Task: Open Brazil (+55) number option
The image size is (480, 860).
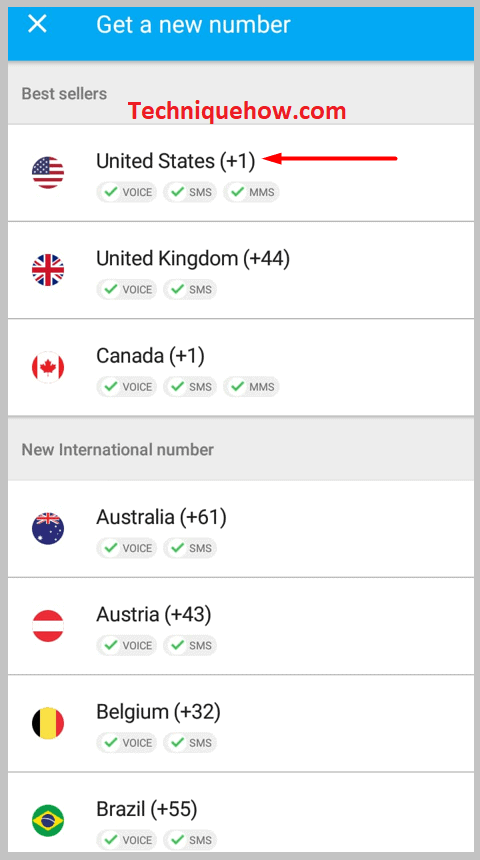Action: coord(241,813)
